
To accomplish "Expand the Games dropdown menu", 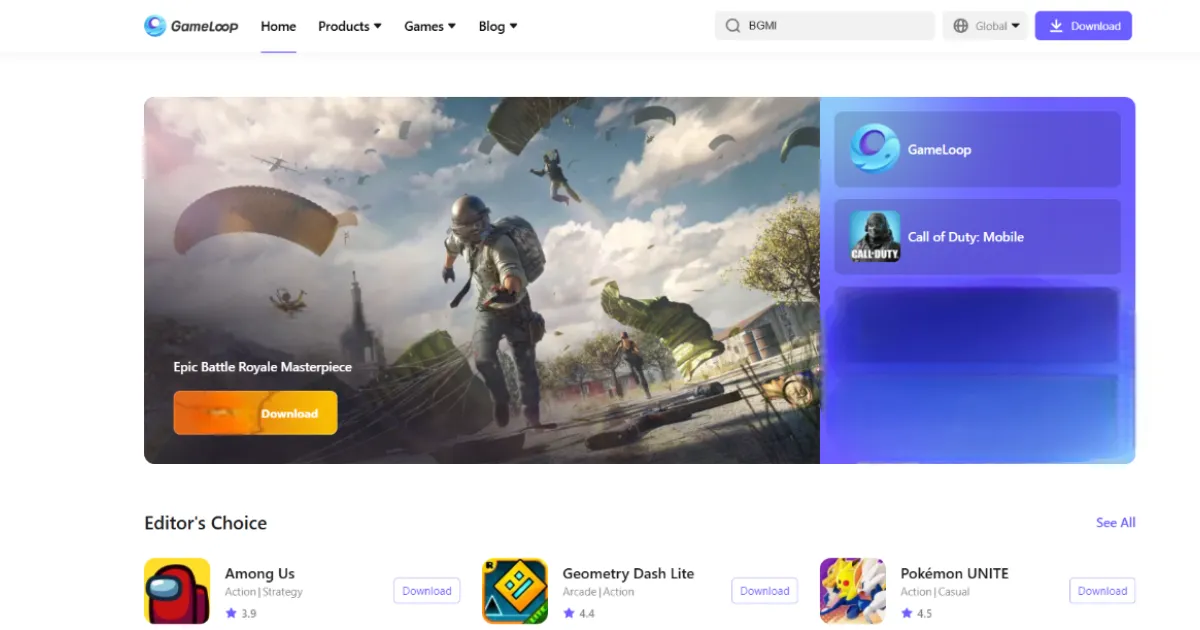I will [x=430, y=26].
